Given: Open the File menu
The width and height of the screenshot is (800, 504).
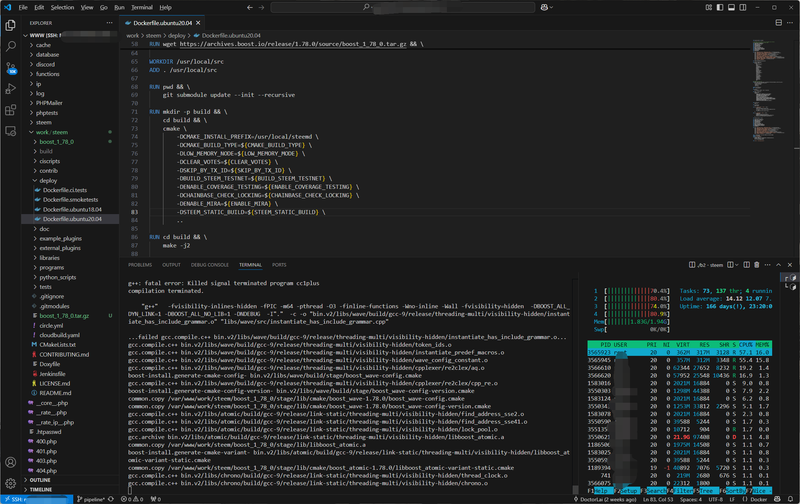Looking at the screenshot, I should (x=23, y=7).
